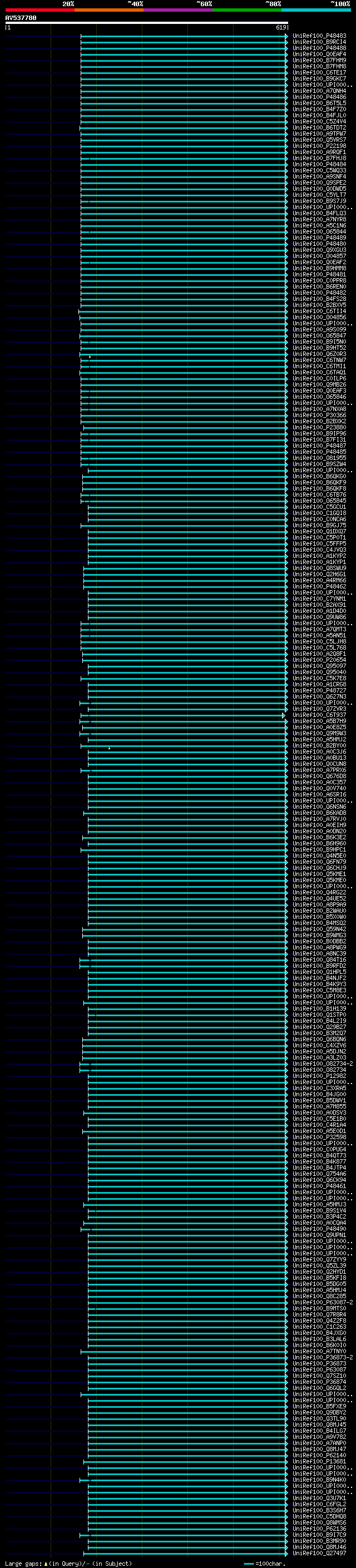Open the UniRef100_P22198 entry
Viewport: 356px width, 1568px height.
pyautogui.click(x=319, y=146)
